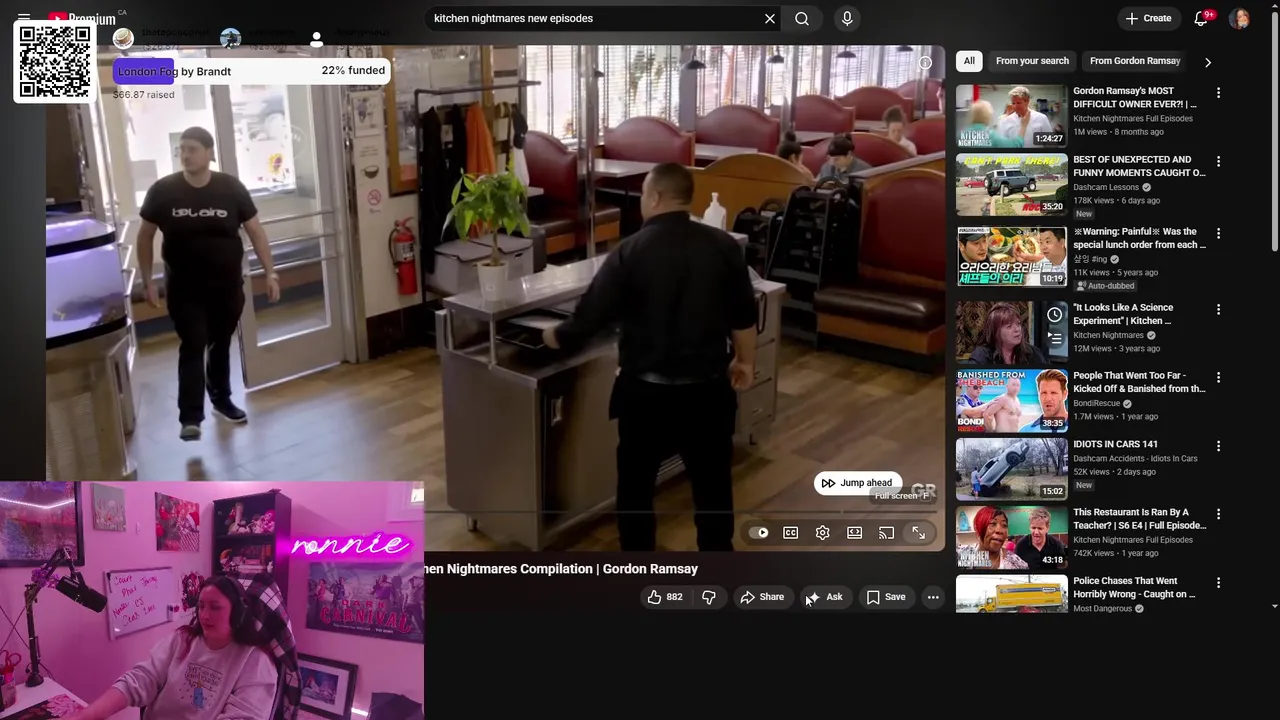Click Kitchen Nightmares Compilation video title
Screen dimensions: 1280x720
562,569
